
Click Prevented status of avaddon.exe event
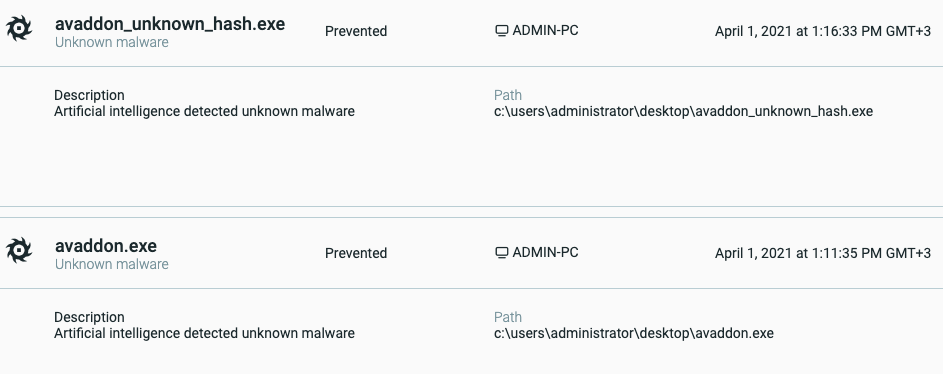click(x=356, y=253)
